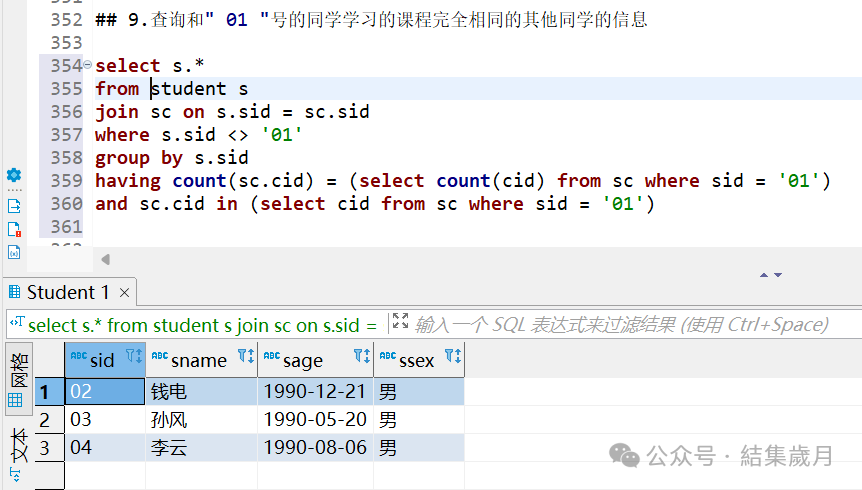The width and height of the screenshot is (862, 490).
Task: Click the expand filter panel icon
Action: 400,321
